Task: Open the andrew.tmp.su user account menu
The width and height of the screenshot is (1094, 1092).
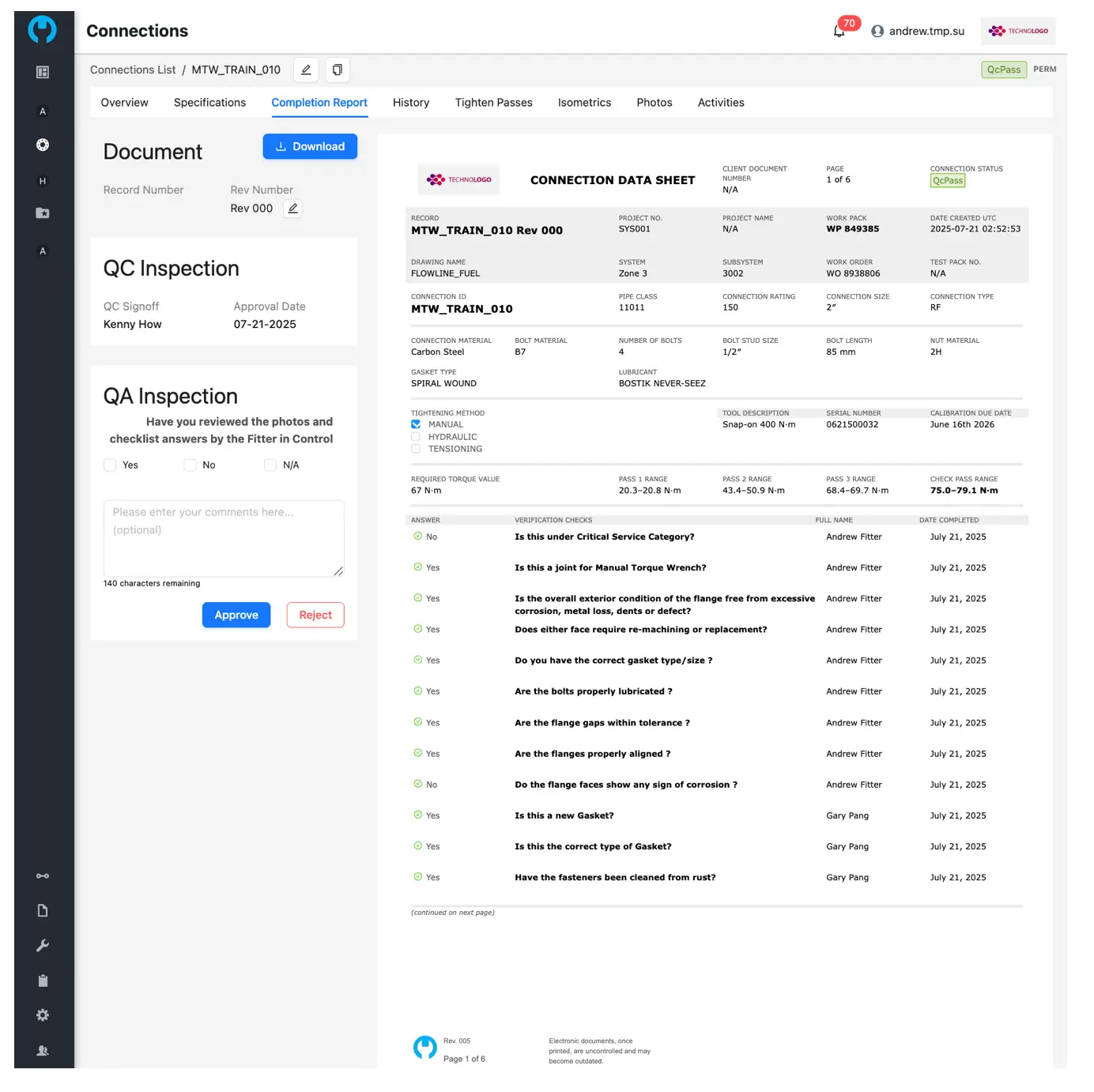Action: pos(918,31)
